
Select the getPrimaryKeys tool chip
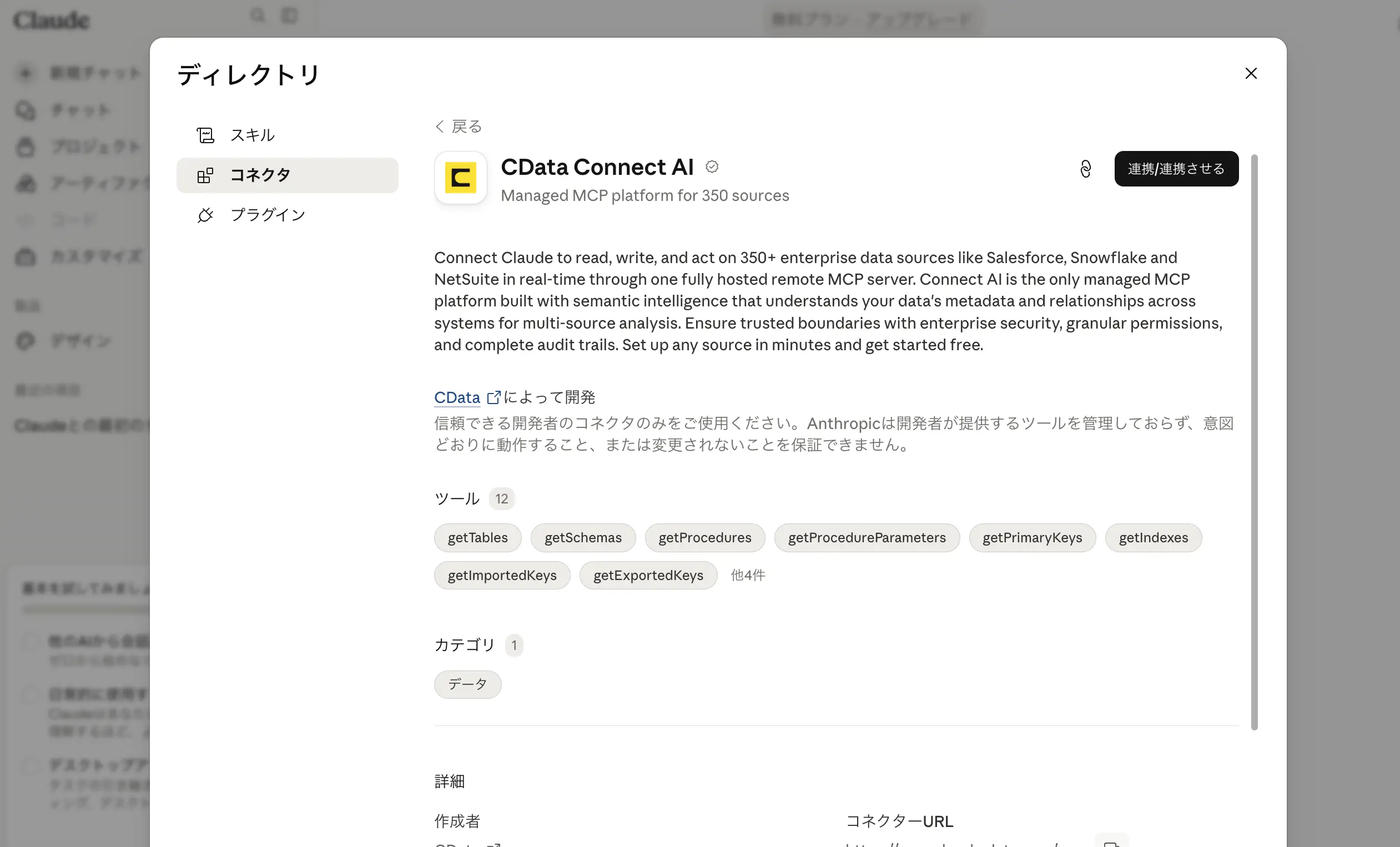(1032, 537)
